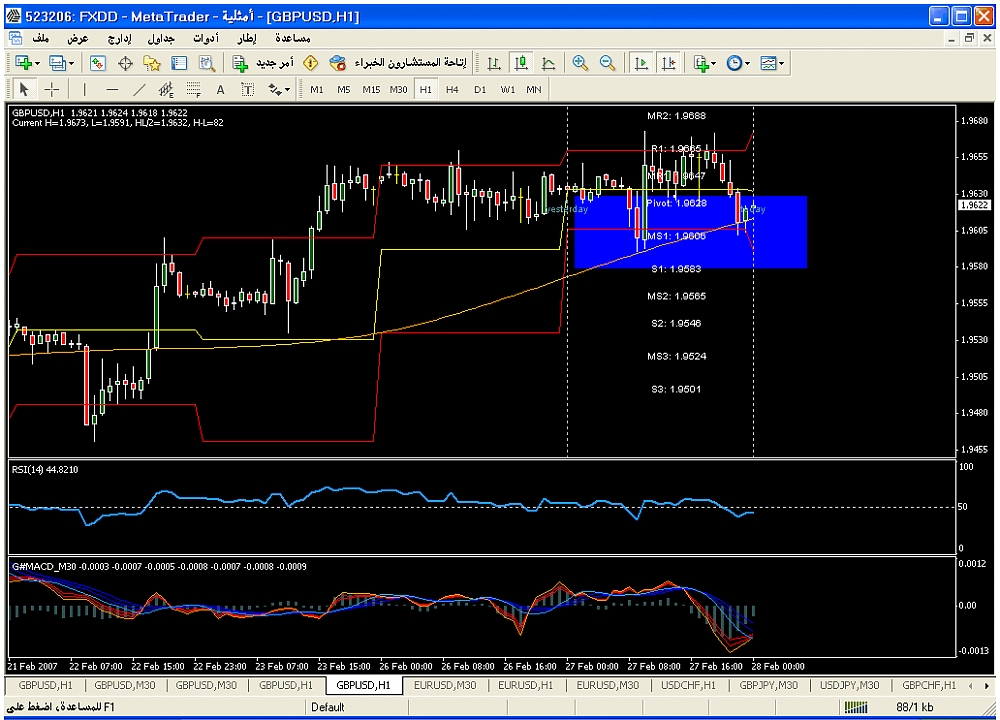Select the trendline drawing tool
The image size is (1000, 720).
(x=140, y=89)
